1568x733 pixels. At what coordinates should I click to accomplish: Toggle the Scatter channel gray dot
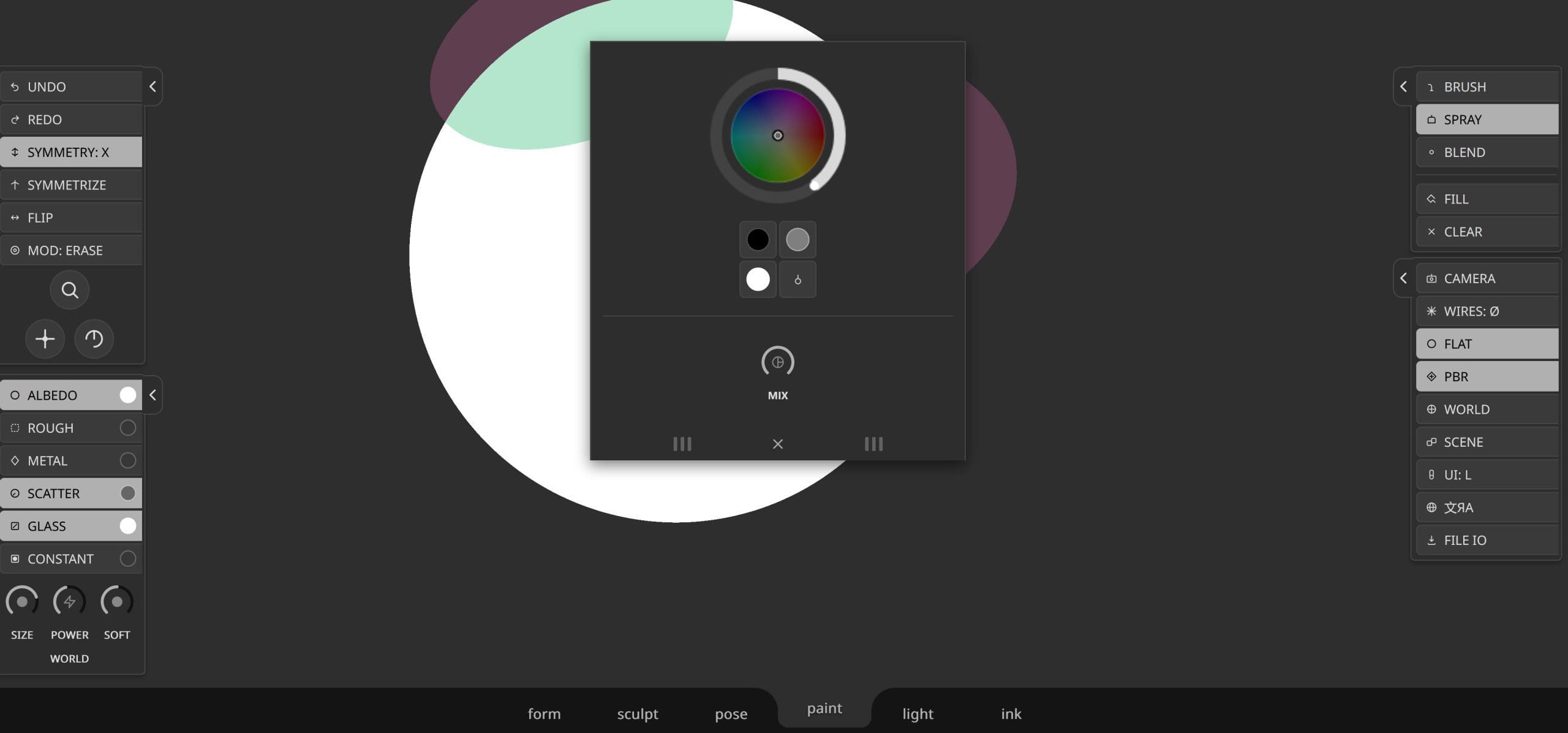tap(128, 493)
